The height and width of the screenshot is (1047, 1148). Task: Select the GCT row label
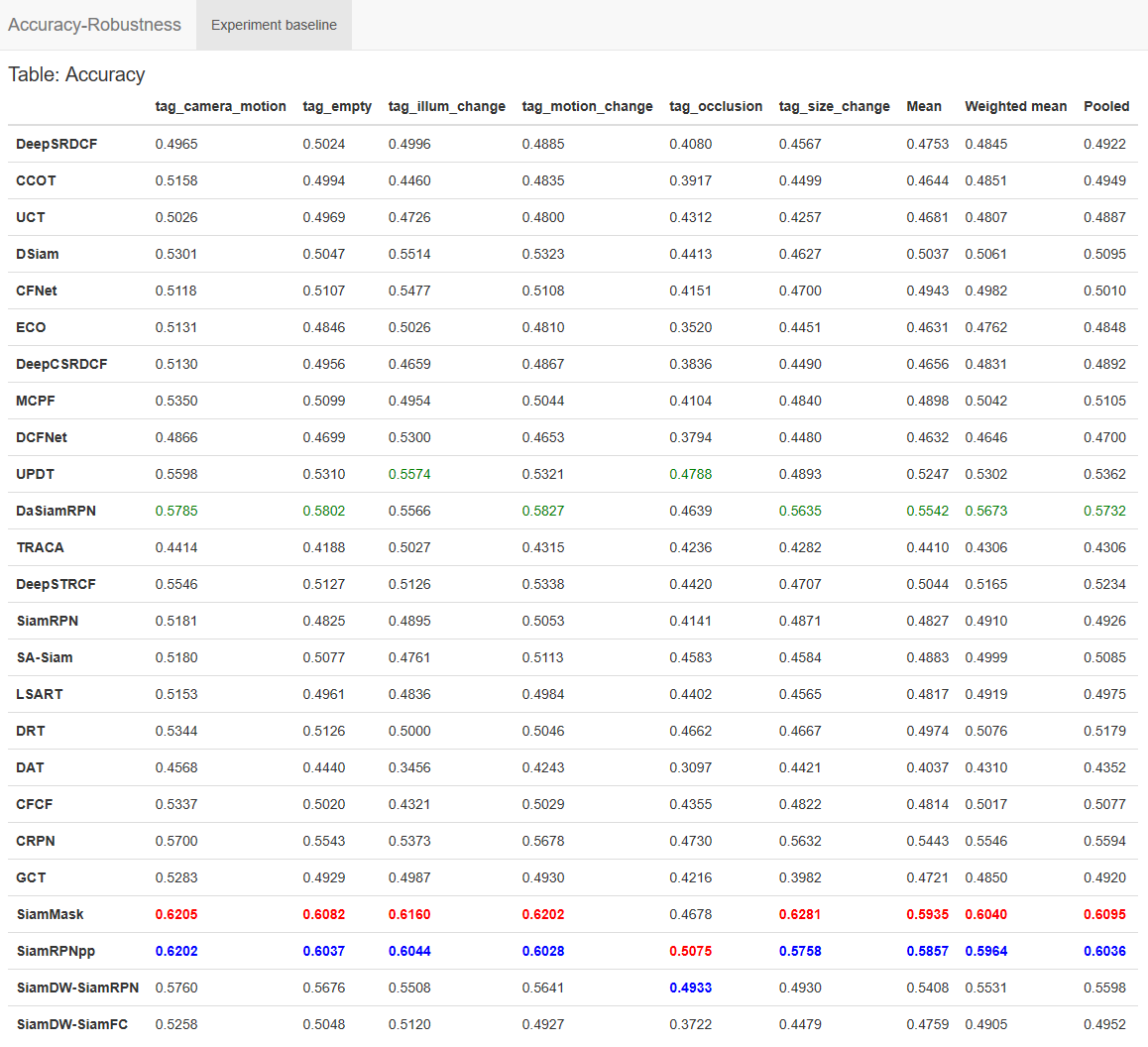31,877
